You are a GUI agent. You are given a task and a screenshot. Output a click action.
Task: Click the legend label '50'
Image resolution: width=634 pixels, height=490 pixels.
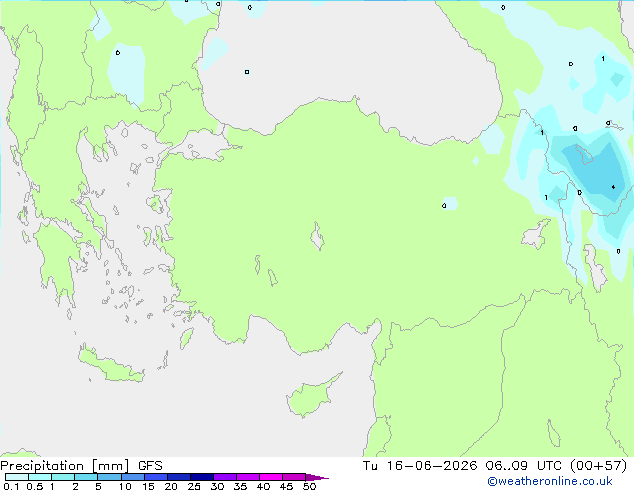tap(309, 486)
